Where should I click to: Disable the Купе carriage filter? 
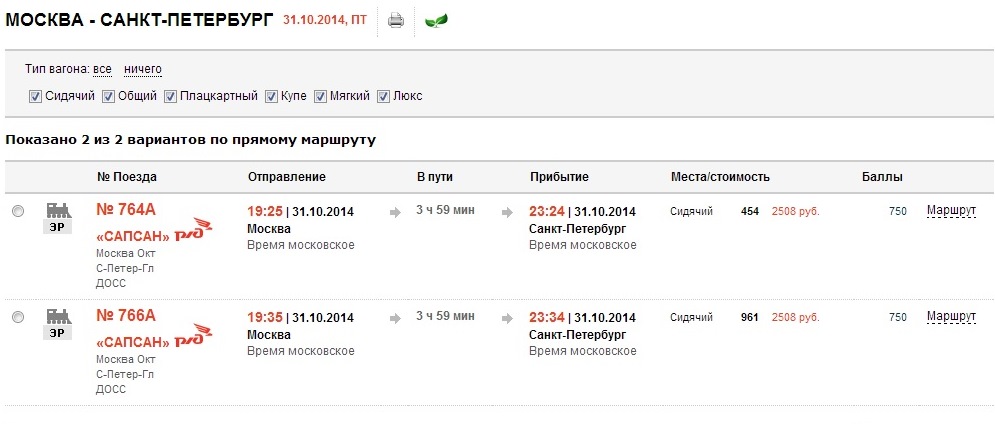[271, 97]
